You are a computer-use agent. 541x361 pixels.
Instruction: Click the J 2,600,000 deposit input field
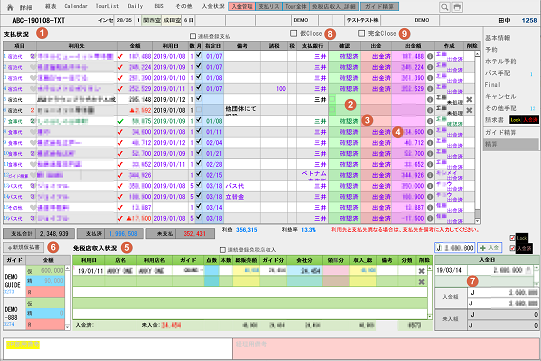click(x=454, y=247)
